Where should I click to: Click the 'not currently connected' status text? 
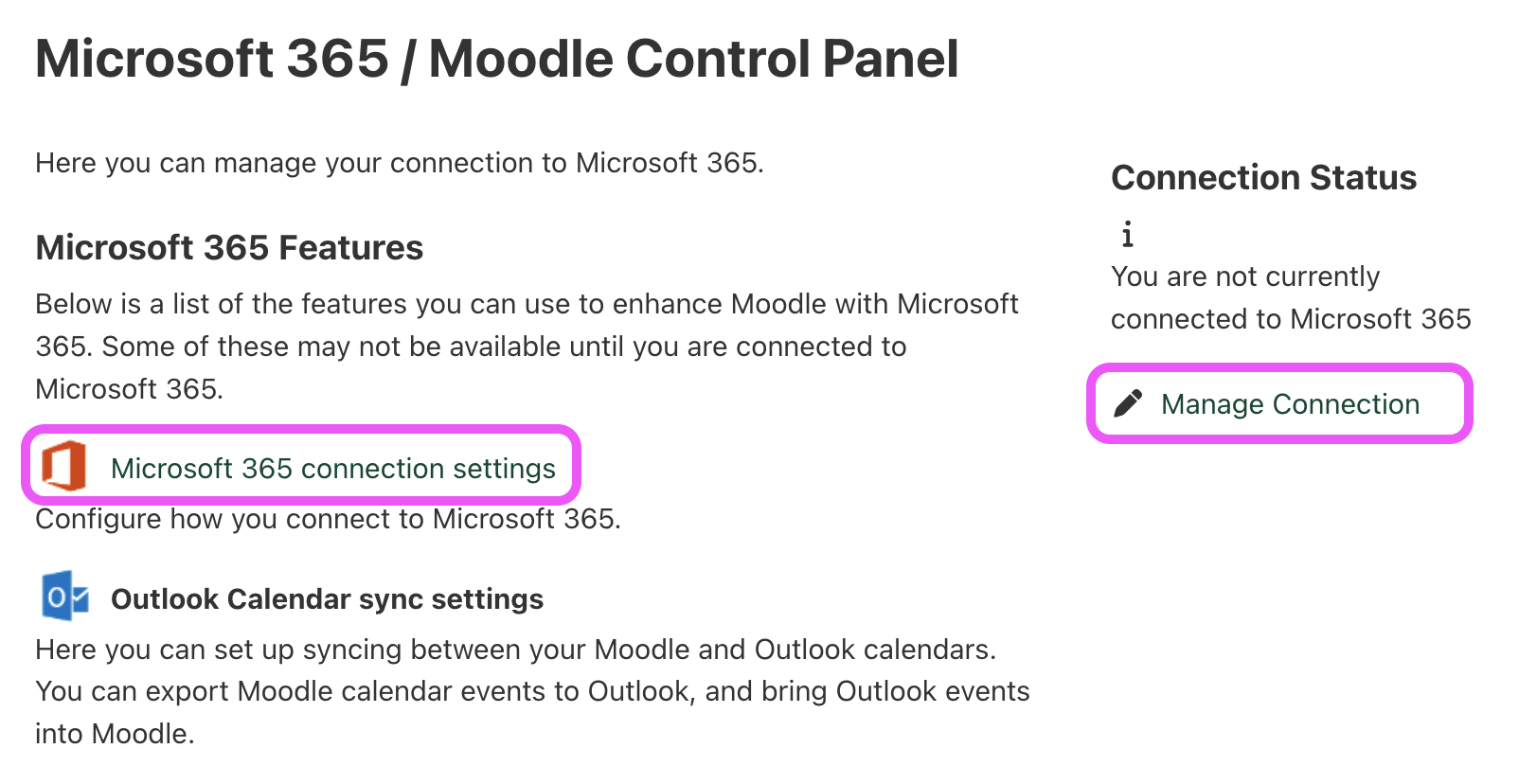point(1290,297)
